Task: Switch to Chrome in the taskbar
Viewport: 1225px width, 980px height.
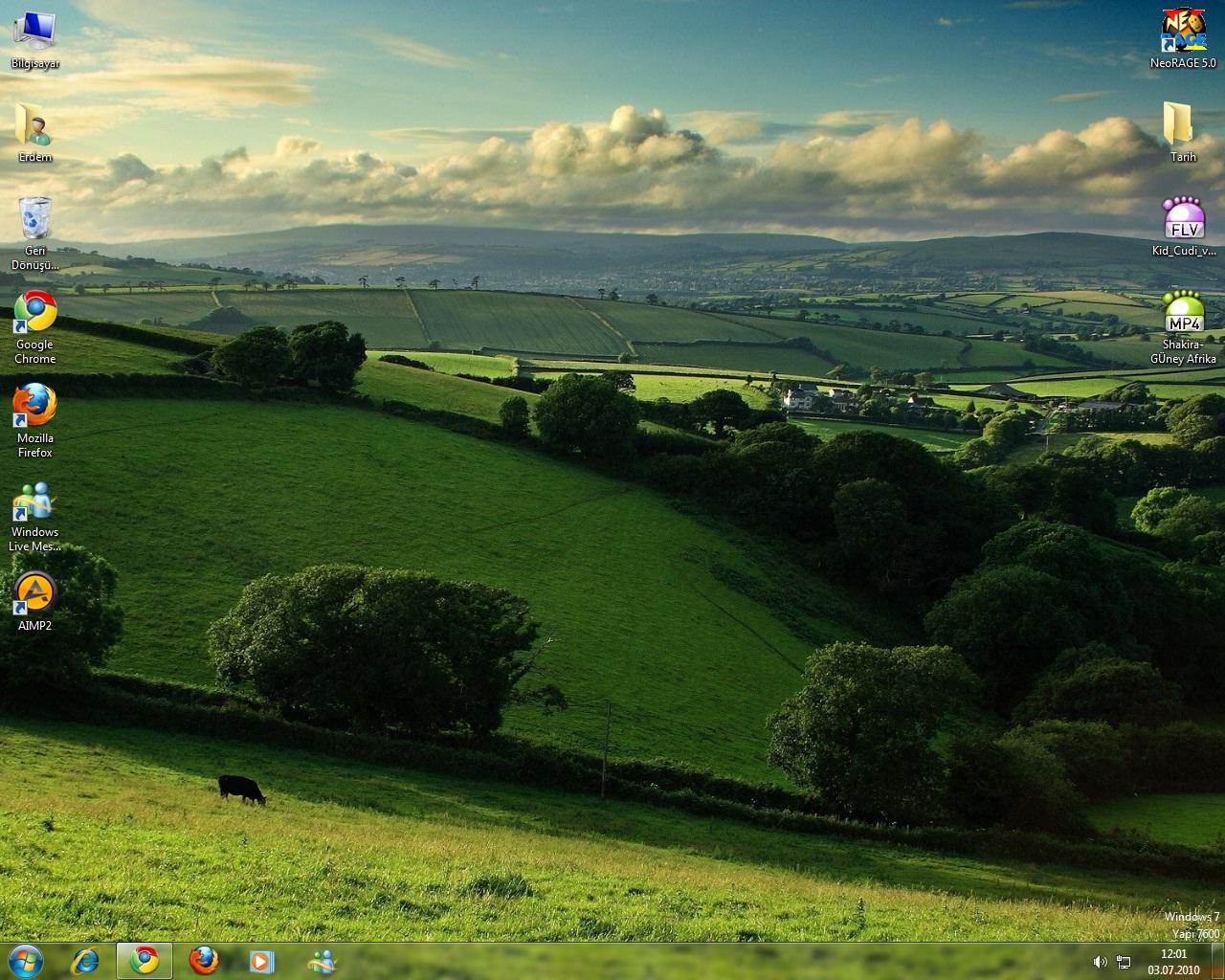Action: (x=145, y=960)
